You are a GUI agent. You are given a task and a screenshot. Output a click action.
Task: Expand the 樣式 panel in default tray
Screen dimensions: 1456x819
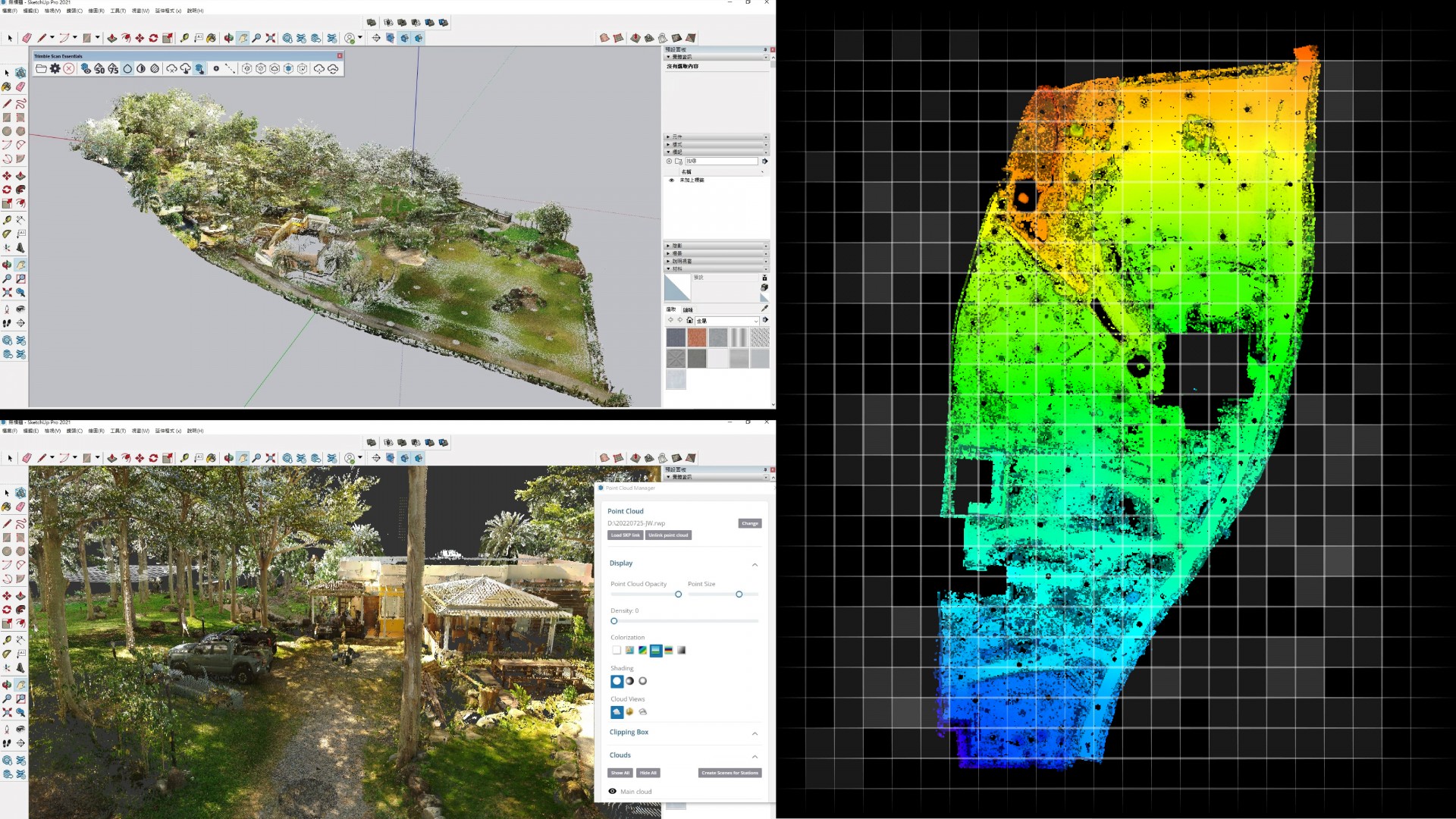716,145
